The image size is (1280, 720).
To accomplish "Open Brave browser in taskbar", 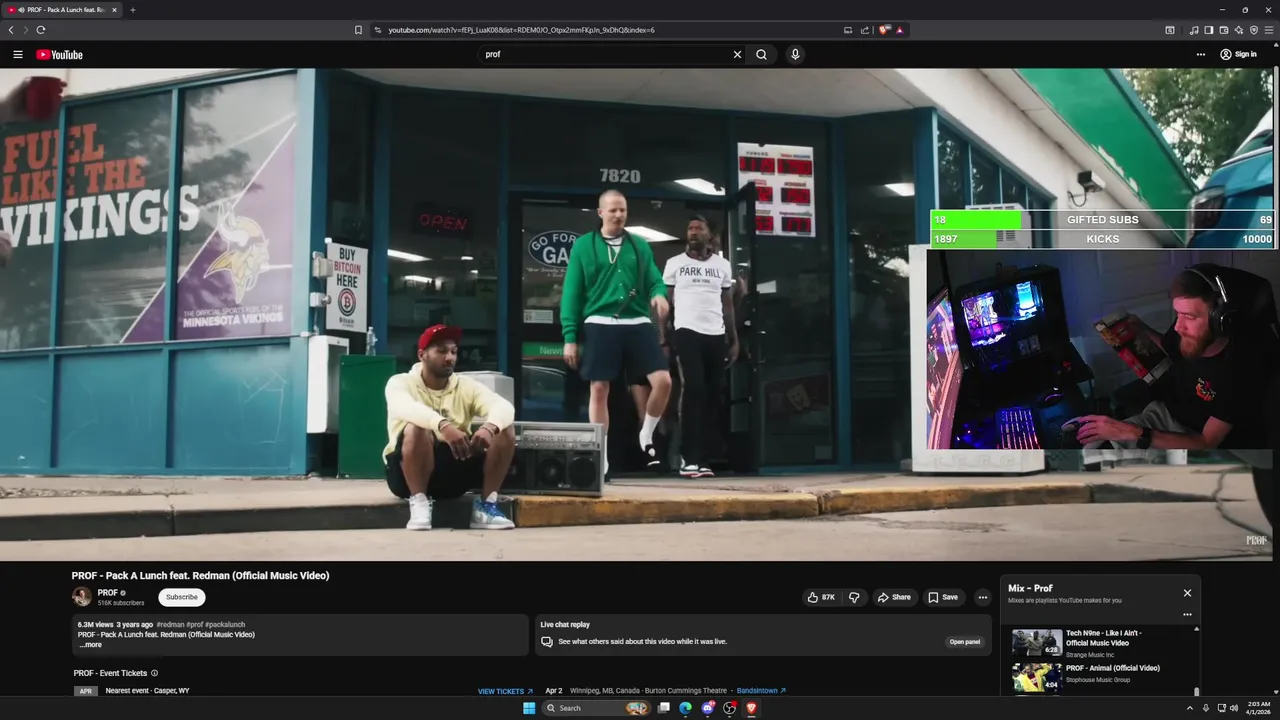I will (751, 708).
